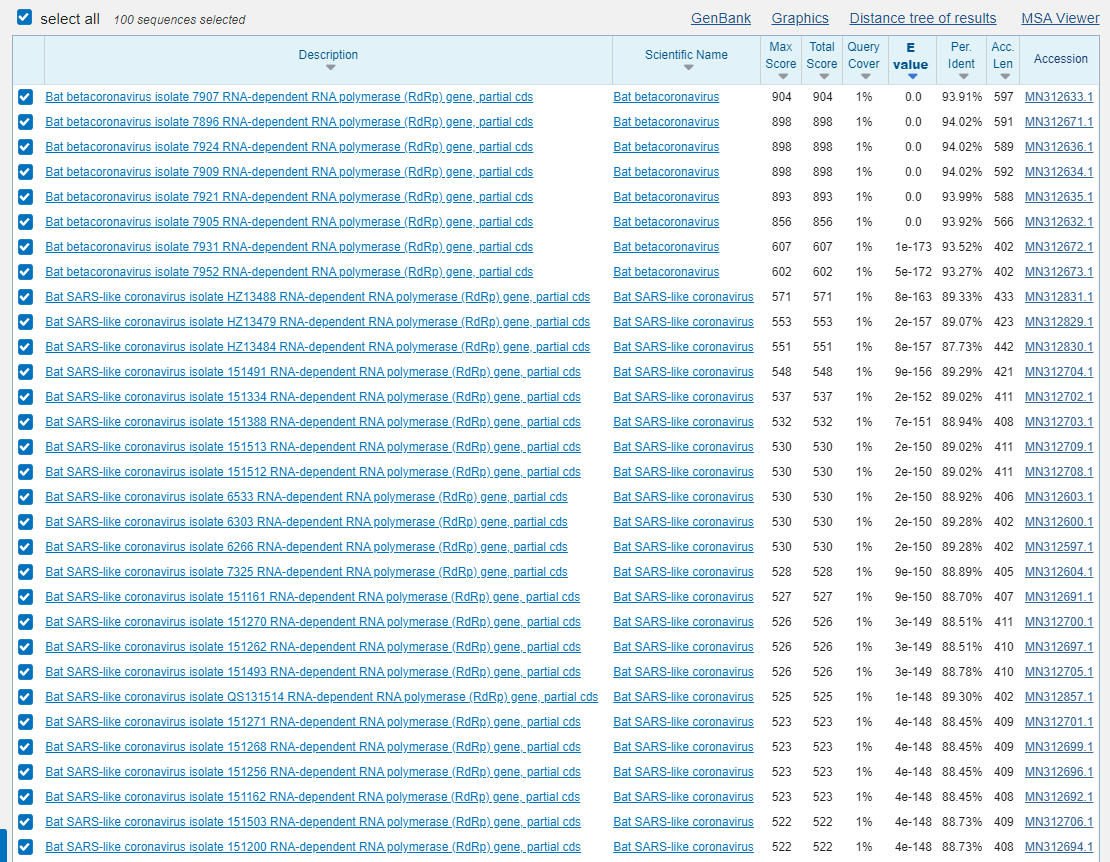Image resolution: width=1110 pixels, height=862 pixels.
Task: Uncheck the row for isolate 151262
Action: pyautogui.click(x=25, y=647)
